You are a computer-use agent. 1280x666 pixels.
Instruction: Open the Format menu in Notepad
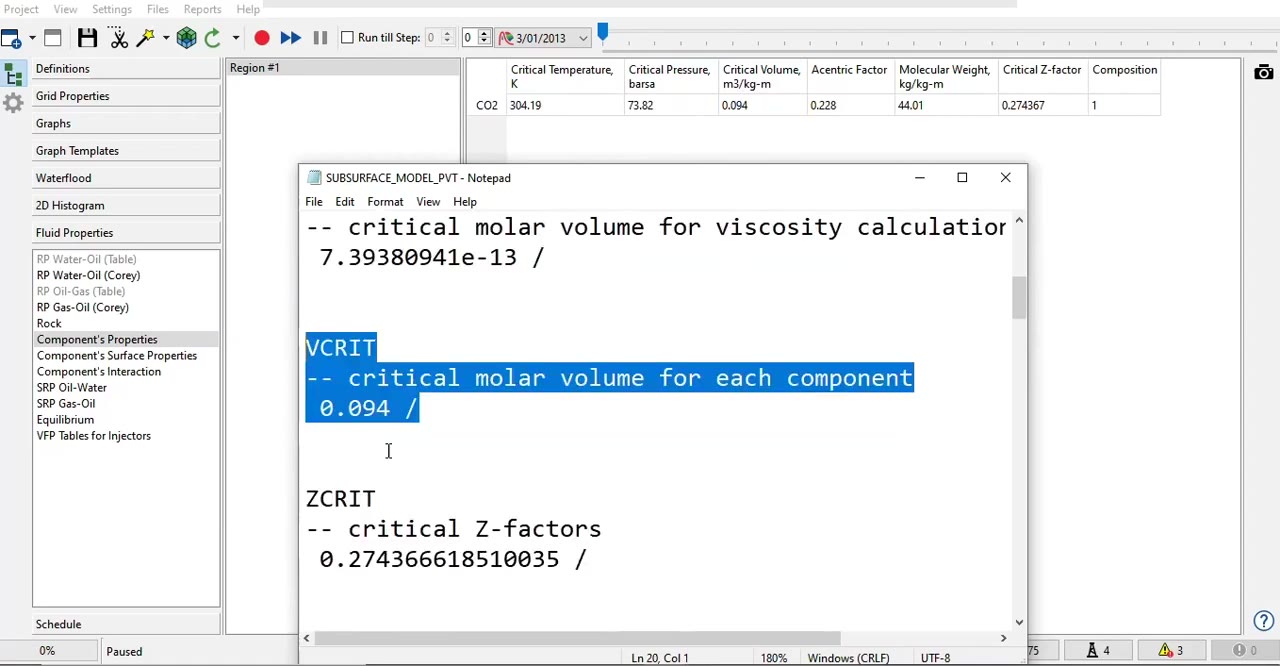coord(385,201)
